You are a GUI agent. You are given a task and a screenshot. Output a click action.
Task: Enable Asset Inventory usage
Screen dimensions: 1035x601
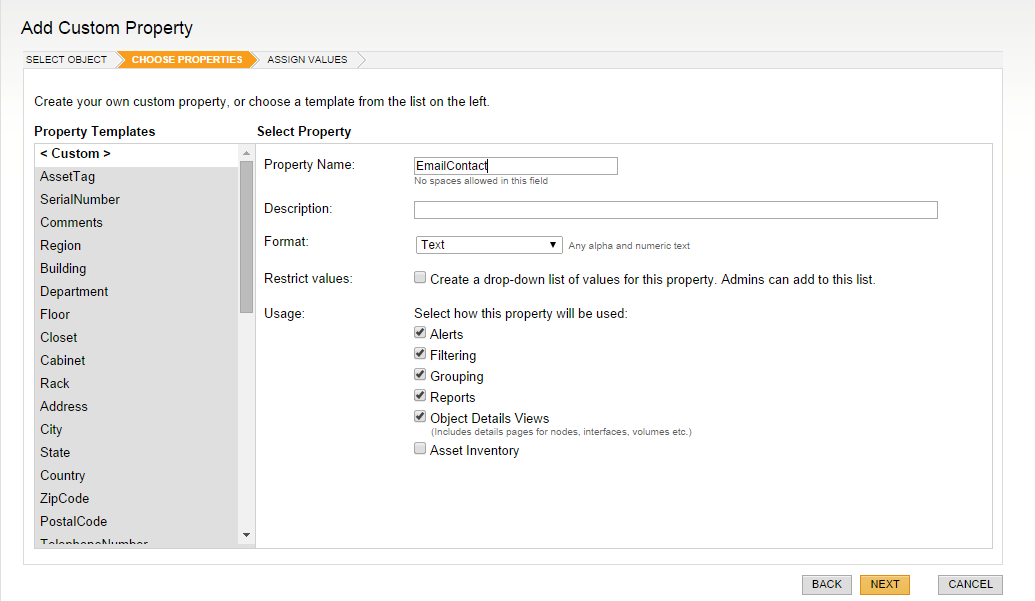[x=420, y=449]
